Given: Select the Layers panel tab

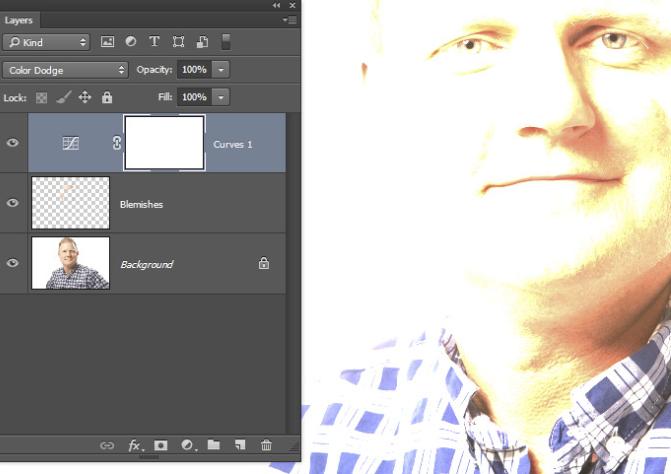Looking at the screenshot, I should 18,20.
